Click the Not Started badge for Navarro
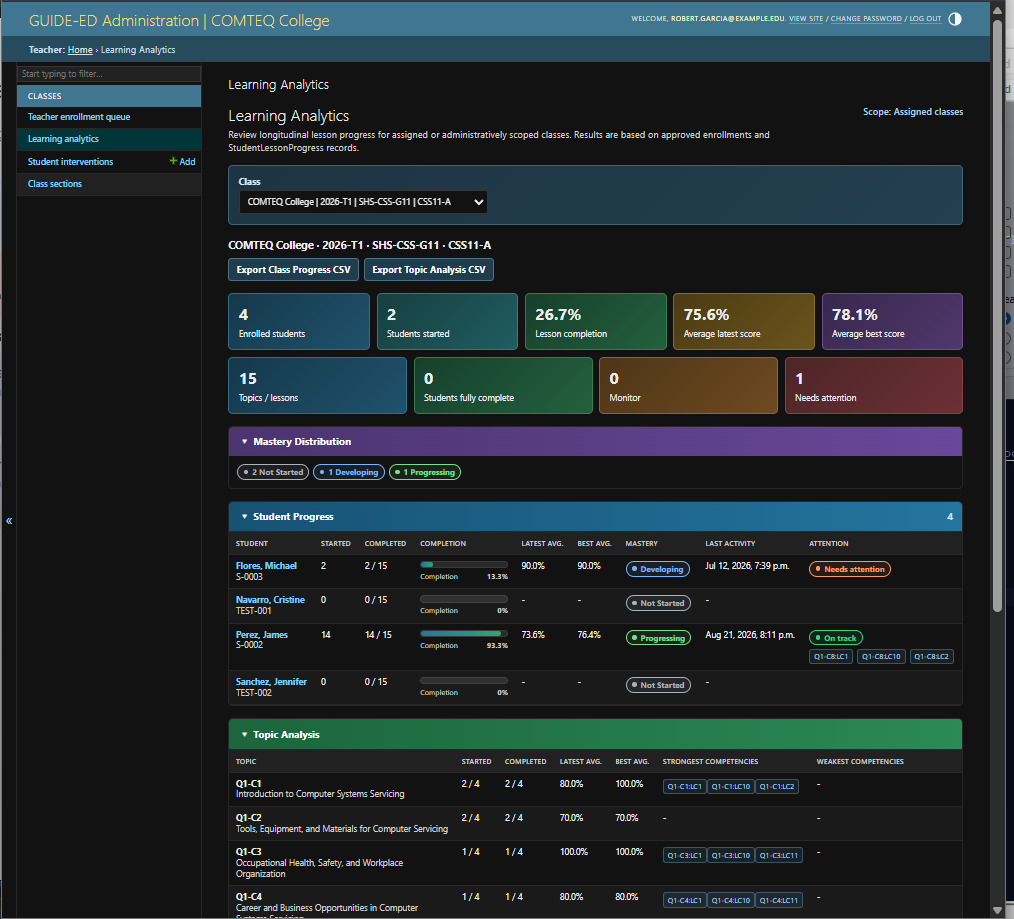1014x919 pixels. point(658,603)
